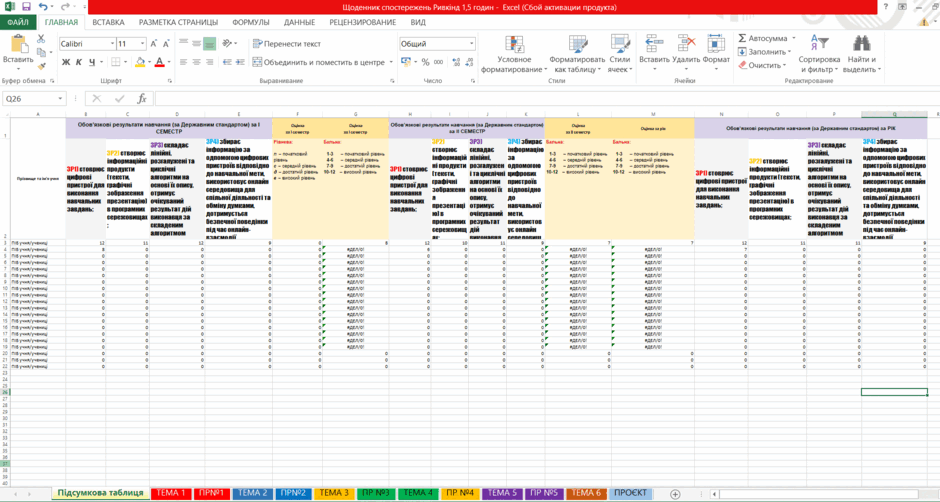Expand the Name Box Q26 dropdown
Viewport: 940px width, 502px height.
tap(61, 99)
